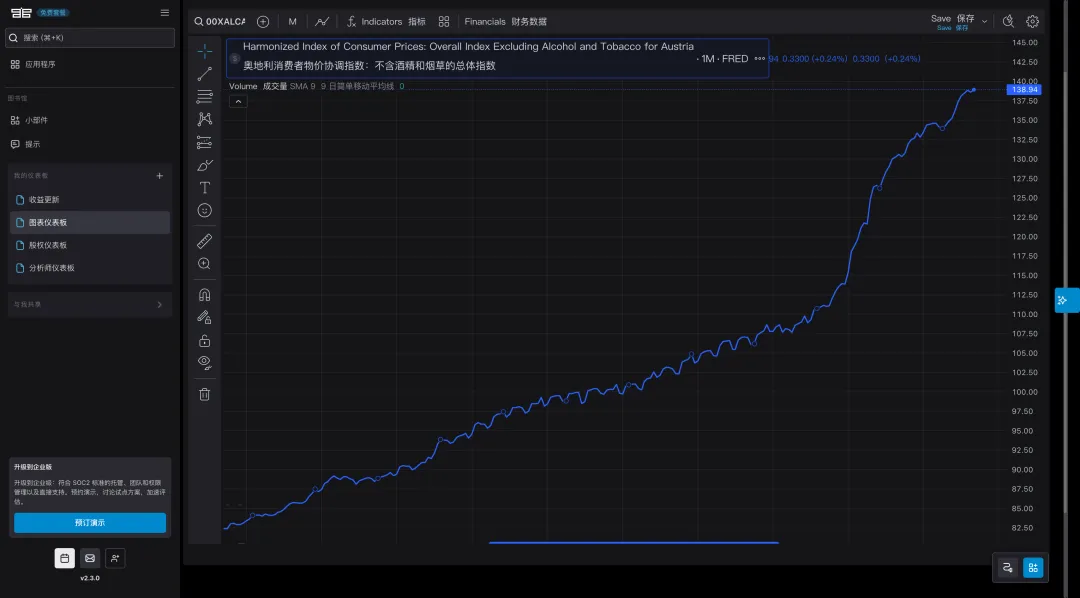This screenshot has width=1080, height=598.
Task: Open the 图表仪表板 dashboard item
Action: click(90, 223)
